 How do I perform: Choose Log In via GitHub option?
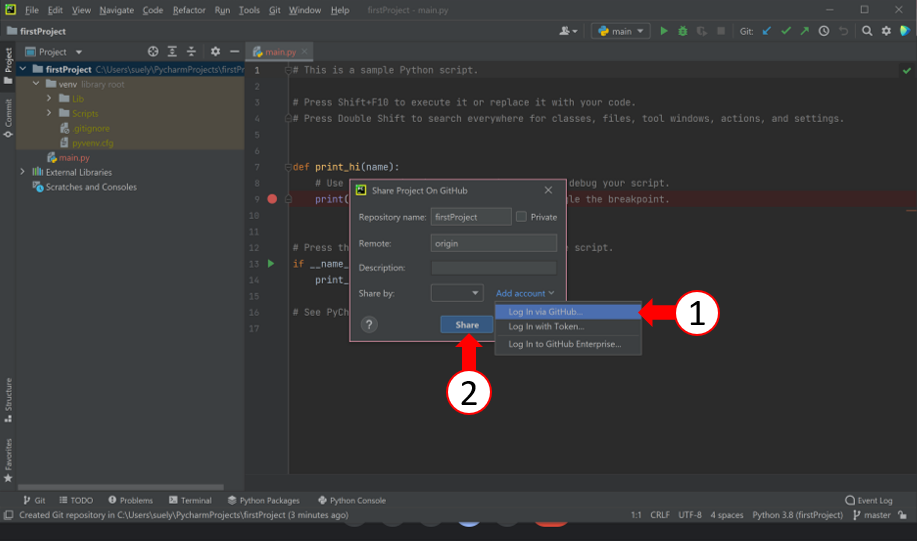(568, 312)
